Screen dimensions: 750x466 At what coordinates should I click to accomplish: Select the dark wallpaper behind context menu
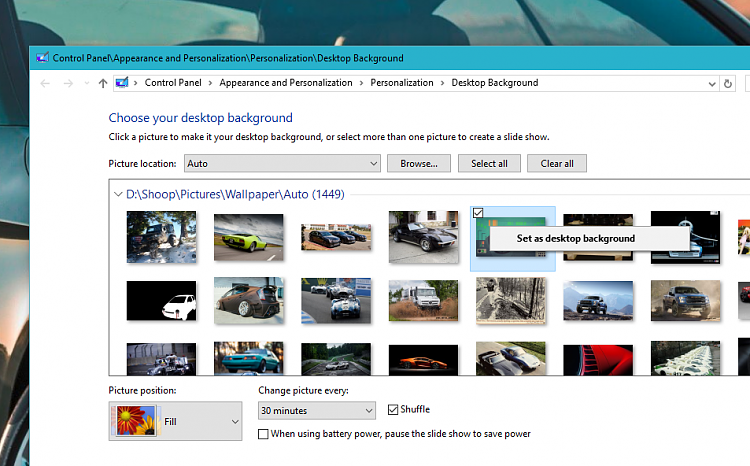[x=598, y=237]
